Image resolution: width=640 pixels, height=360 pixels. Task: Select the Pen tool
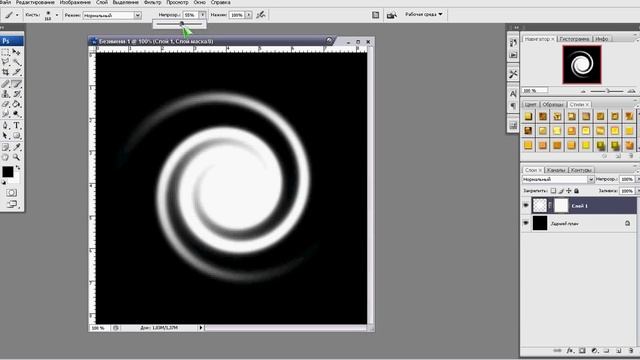coord(6,125)
